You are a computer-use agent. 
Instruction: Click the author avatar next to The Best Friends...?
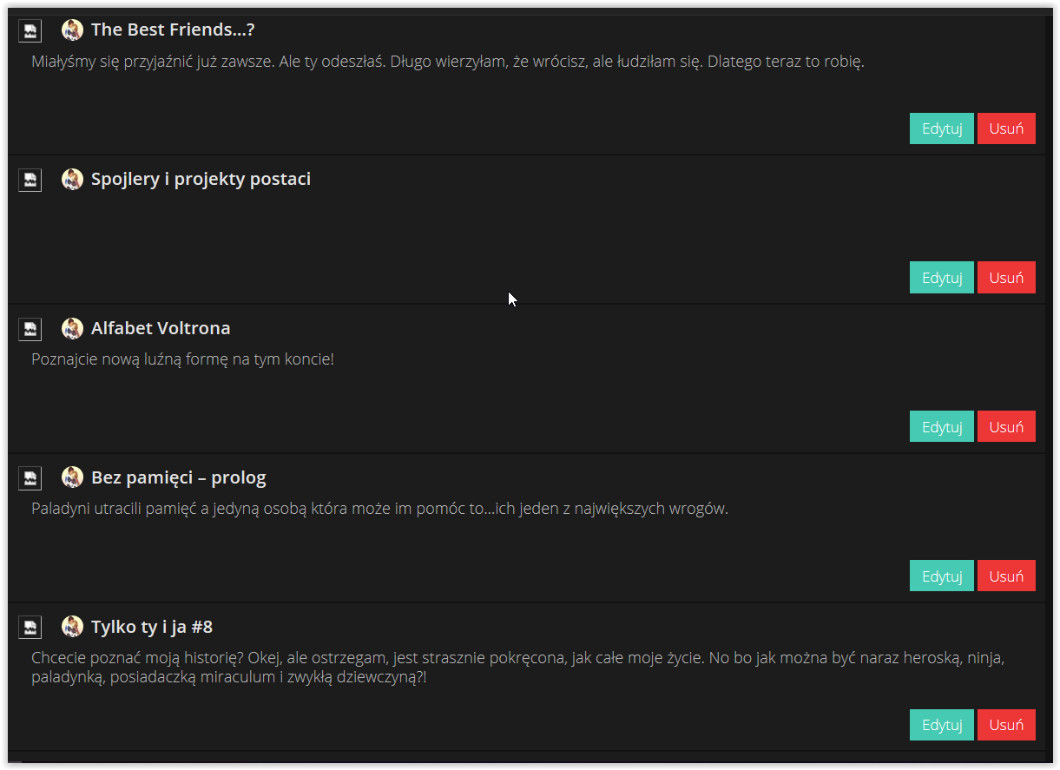tap(72, 30)
